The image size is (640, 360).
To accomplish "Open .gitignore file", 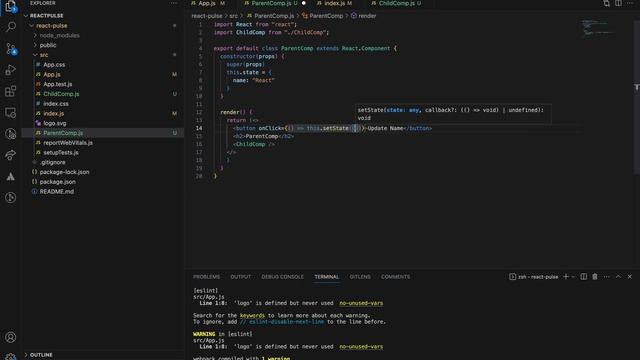I will pyautogui.click(x=52, y=162).
